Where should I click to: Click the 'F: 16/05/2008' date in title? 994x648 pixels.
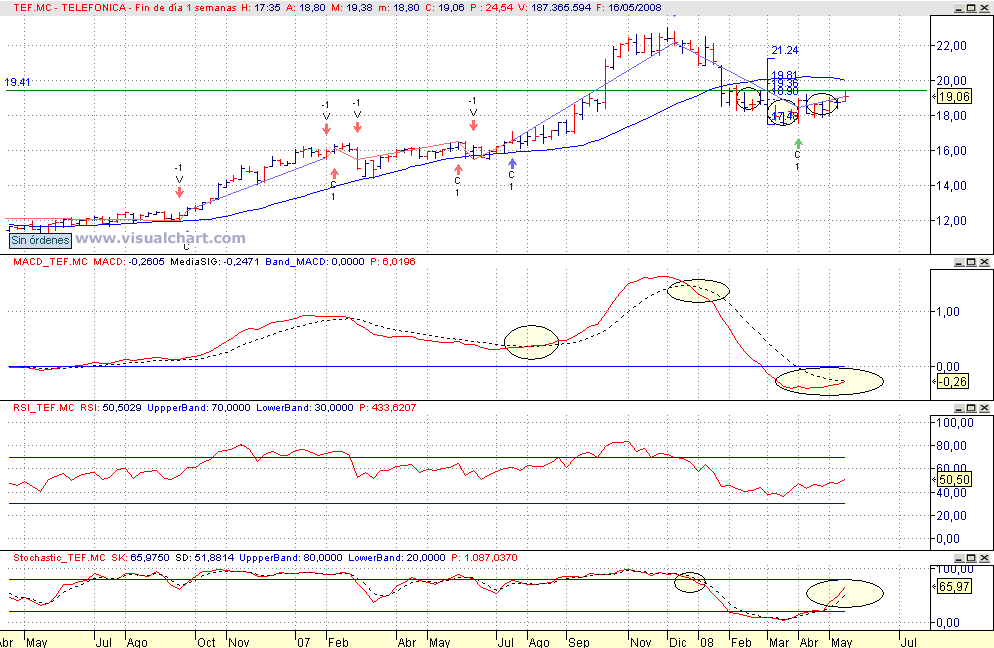(x=628, y=8)
